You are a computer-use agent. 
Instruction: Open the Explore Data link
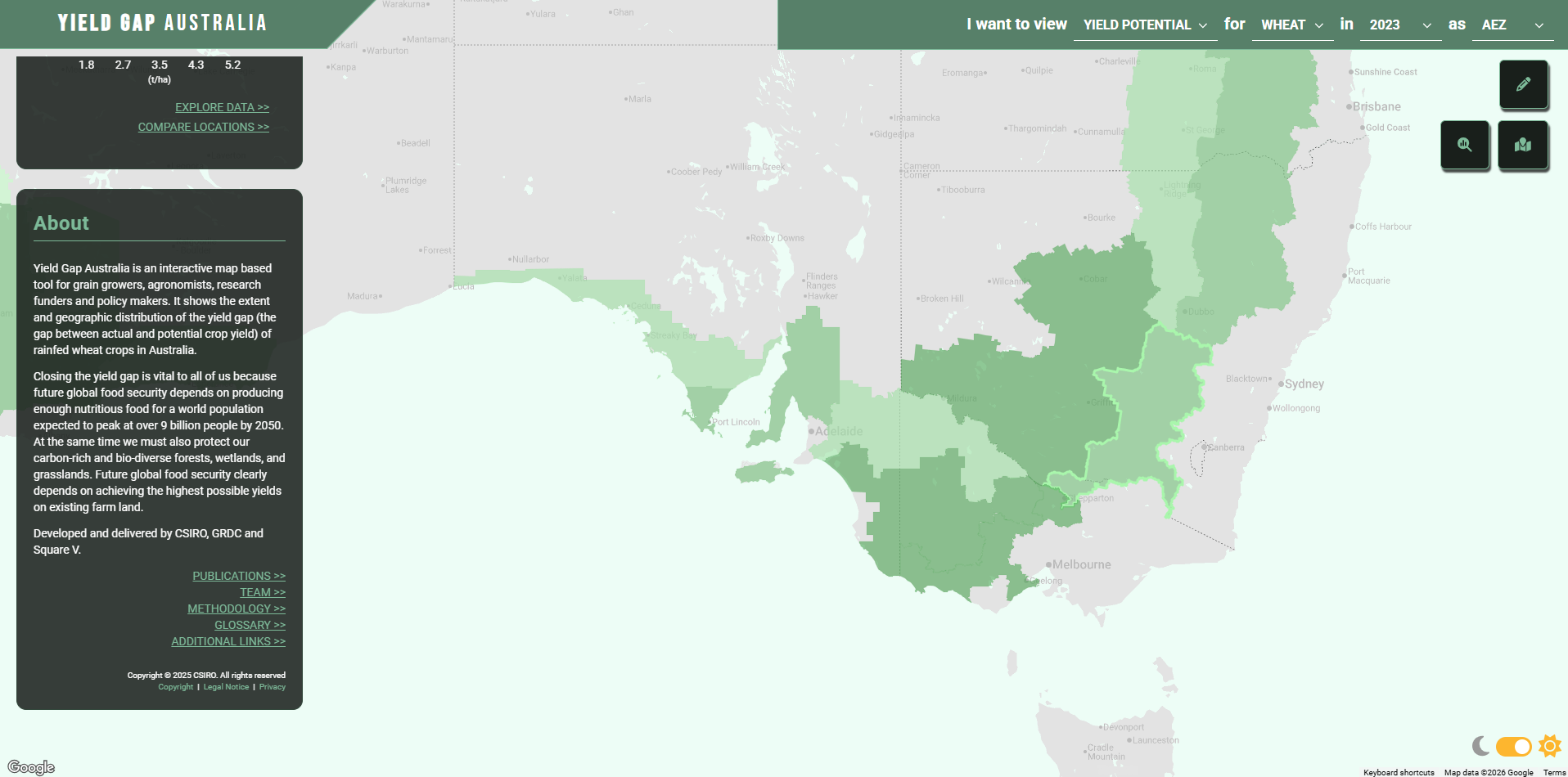click(x=222, y=107)
